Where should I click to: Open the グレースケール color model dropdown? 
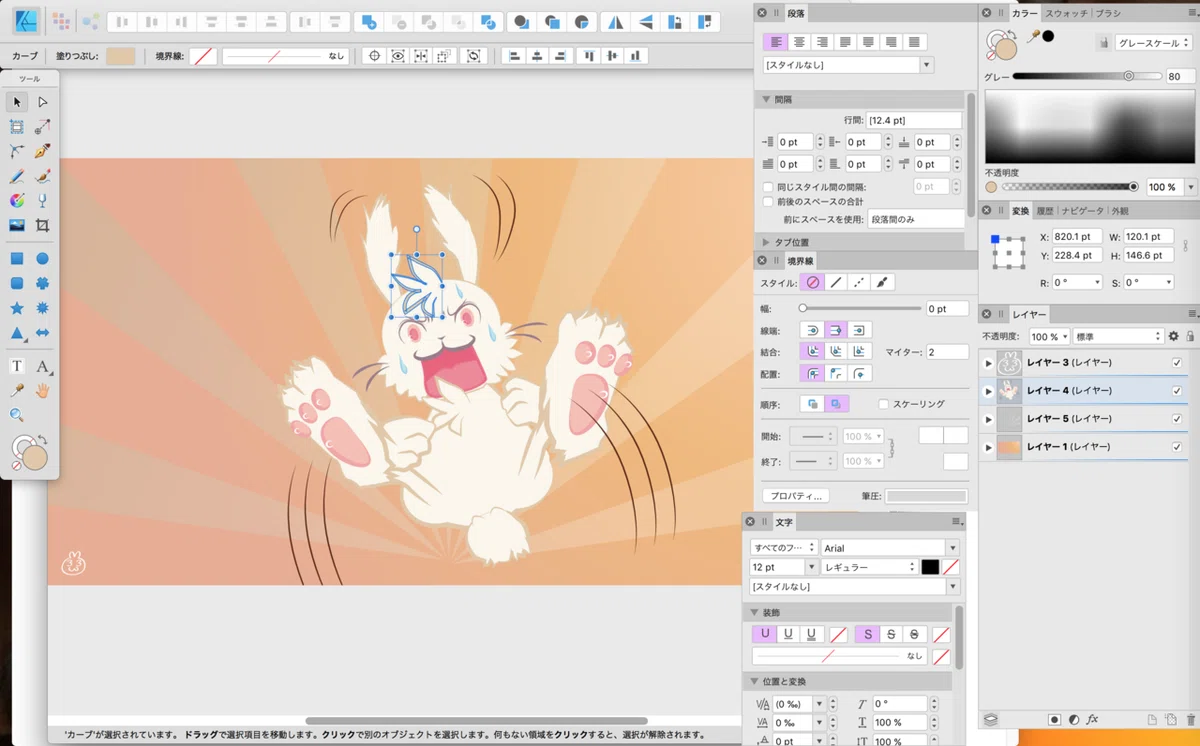tap(1154, 43)
